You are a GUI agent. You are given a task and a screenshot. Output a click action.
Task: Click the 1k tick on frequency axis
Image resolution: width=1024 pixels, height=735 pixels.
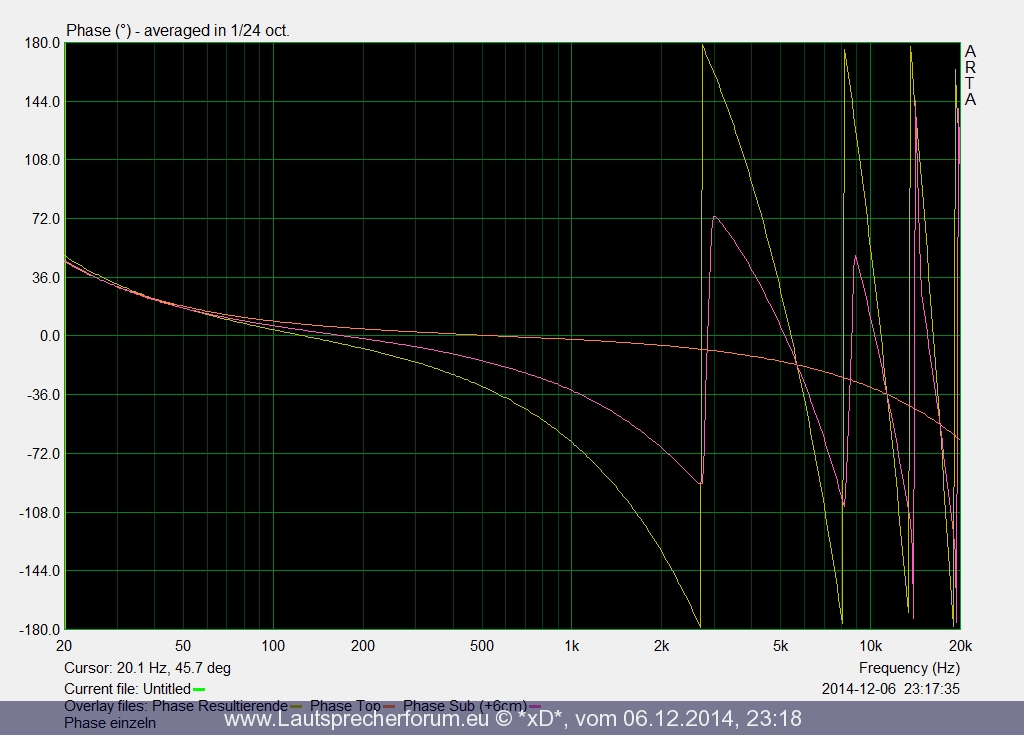click(571, 646)
